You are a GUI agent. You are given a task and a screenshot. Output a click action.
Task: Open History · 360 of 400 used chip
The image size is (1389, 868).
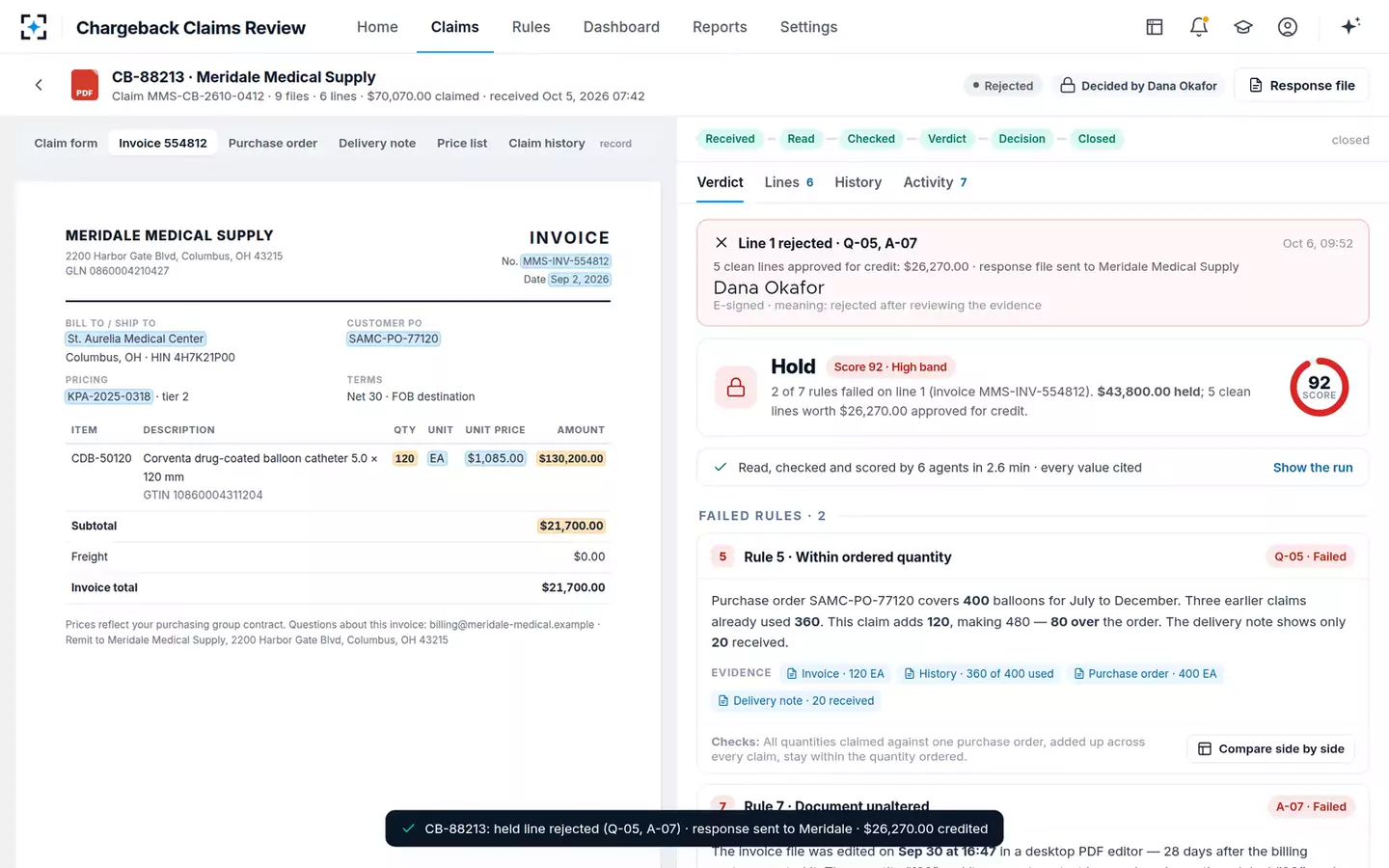(x=978, y=674)
